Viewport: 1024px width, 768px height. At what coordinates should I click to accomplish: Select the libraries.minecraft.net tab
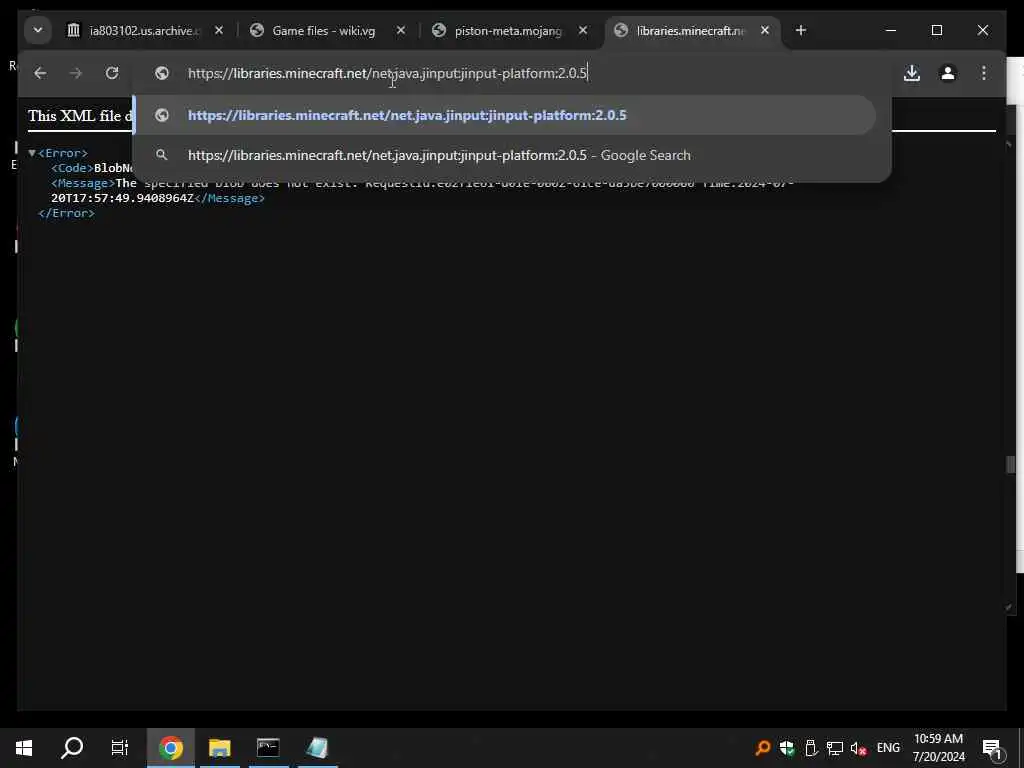pos(691,31)
